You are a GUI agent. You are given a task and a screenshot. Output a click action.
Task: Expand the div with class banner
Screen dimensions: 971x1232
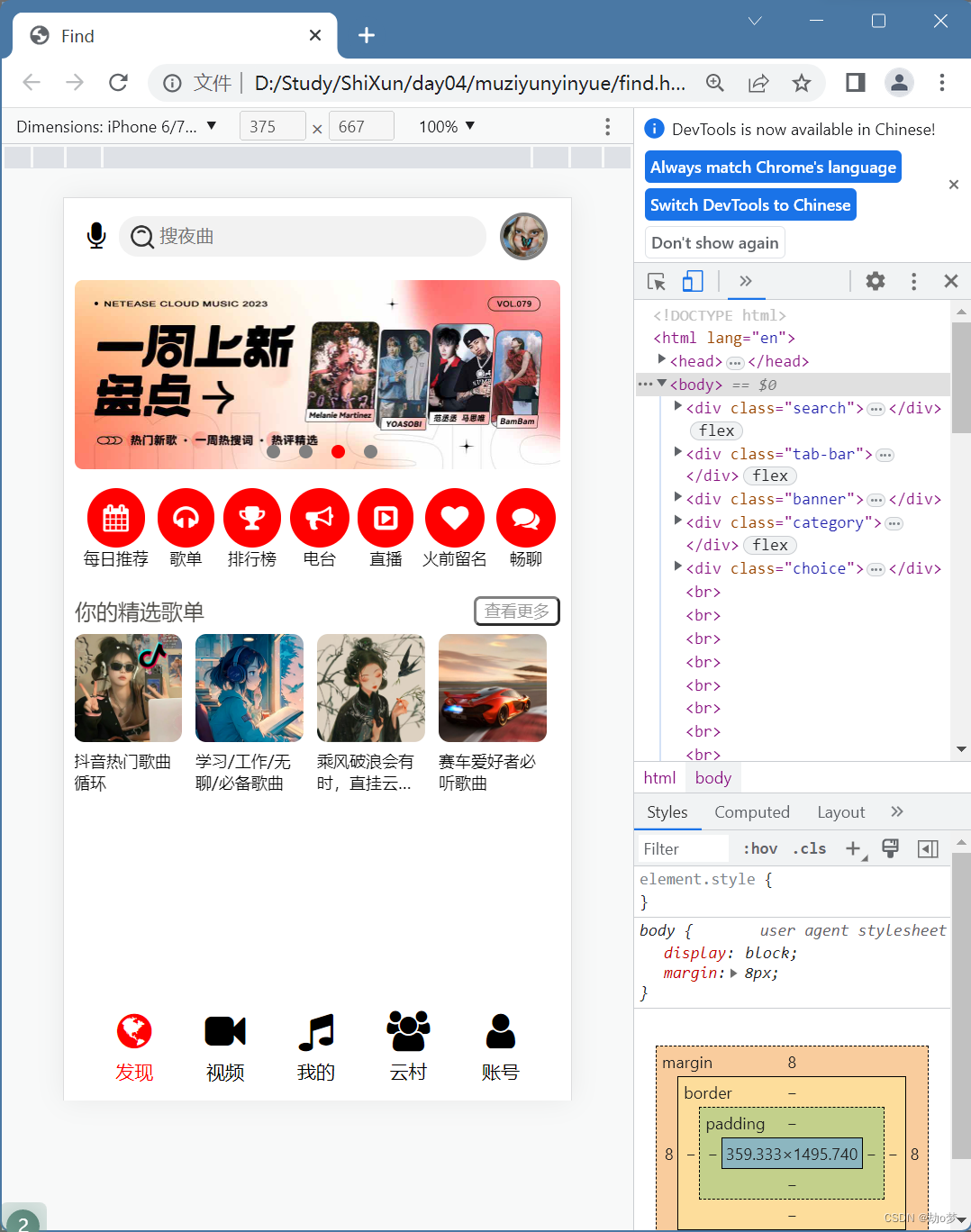[x=677, y=498]
